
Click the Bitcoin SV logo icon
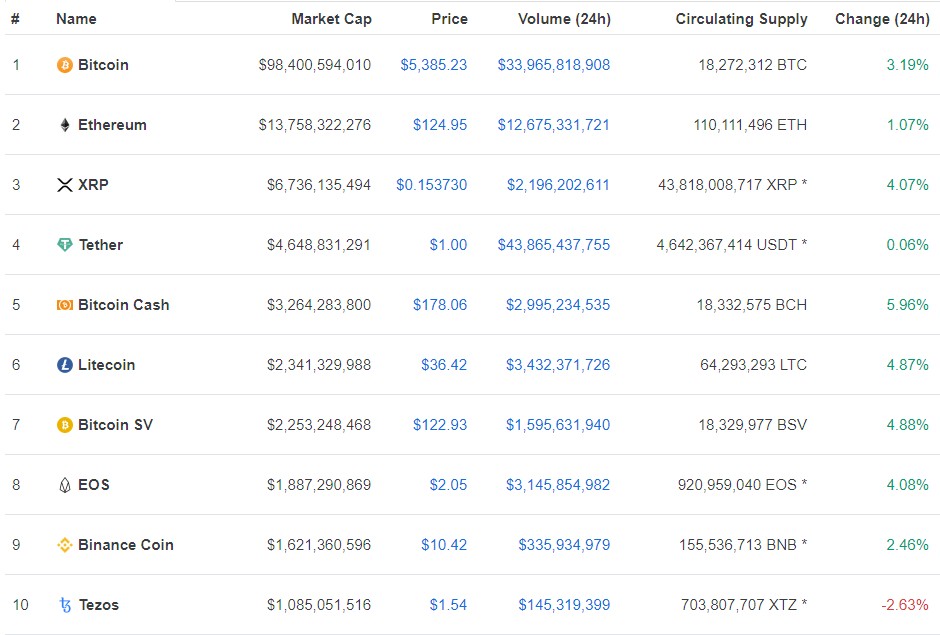click(x=65, y=425)
